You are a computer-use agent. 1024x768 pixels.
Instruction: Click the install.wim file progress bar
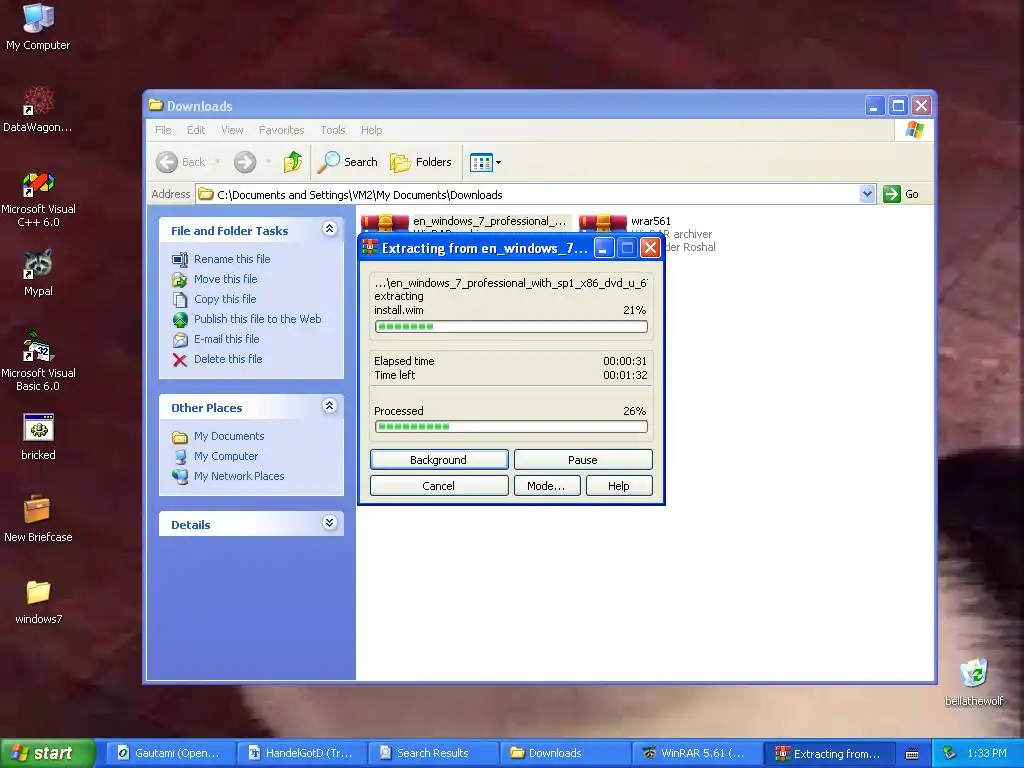(511, 327)
